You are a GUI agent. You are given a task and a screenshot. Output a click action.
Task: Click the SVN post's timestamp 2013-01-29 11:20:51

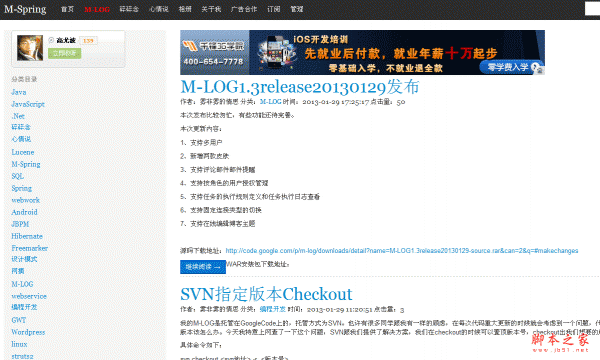point(340,309)
